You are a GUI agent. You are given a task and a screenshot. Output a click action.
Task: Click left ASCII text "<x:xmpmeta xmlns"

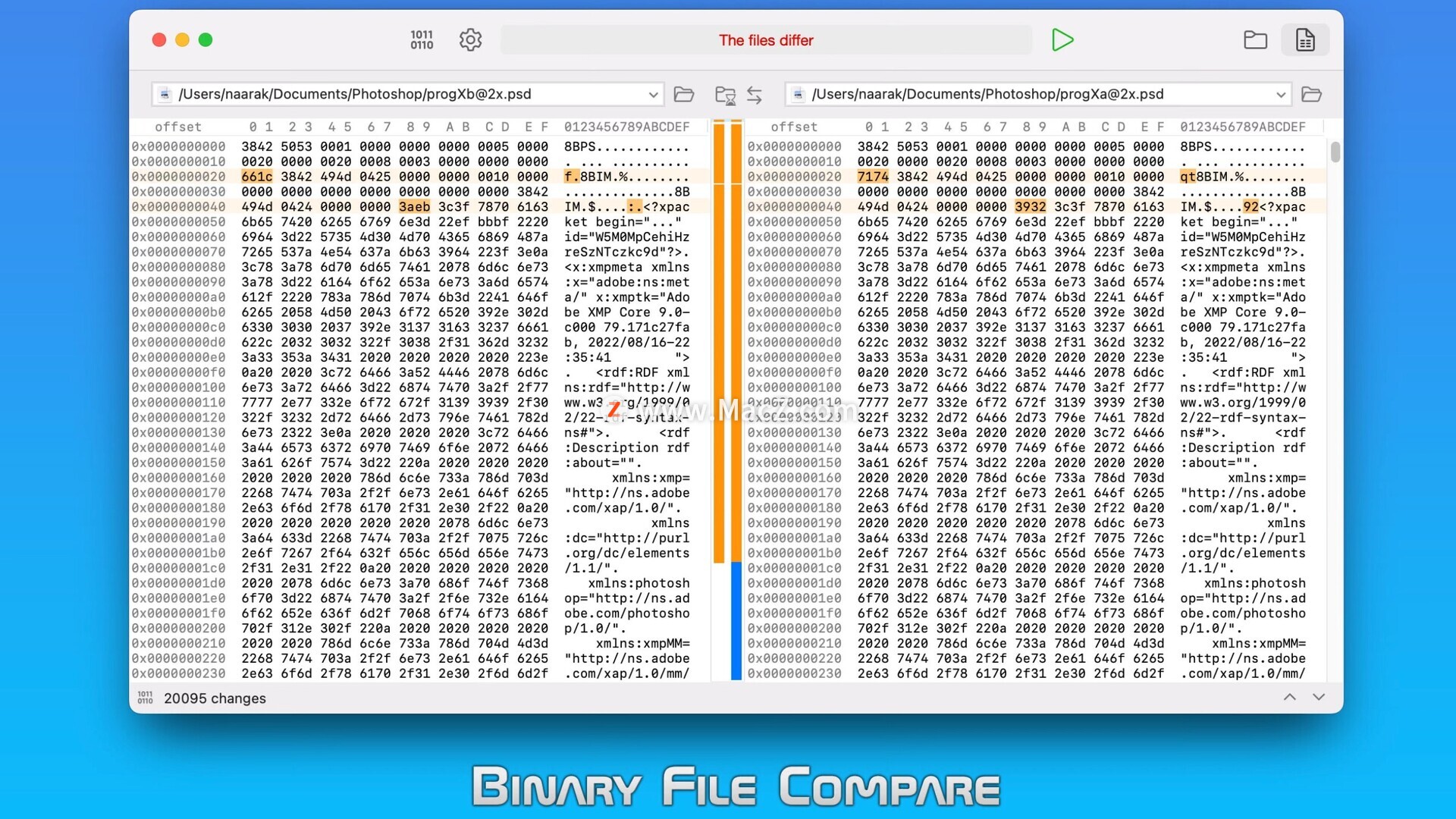click(x=627, y=267)
